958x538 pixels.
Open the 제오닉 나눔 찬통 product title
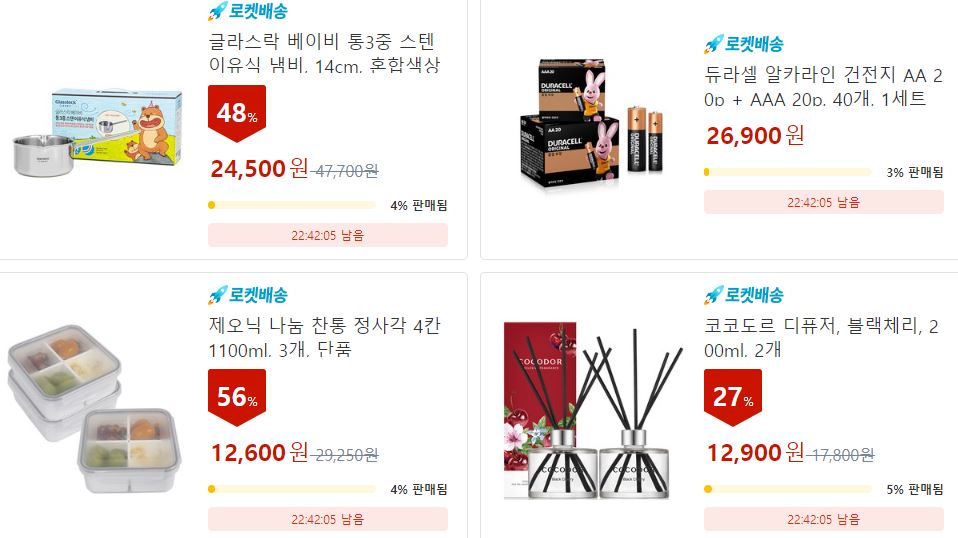pos(324,337)
